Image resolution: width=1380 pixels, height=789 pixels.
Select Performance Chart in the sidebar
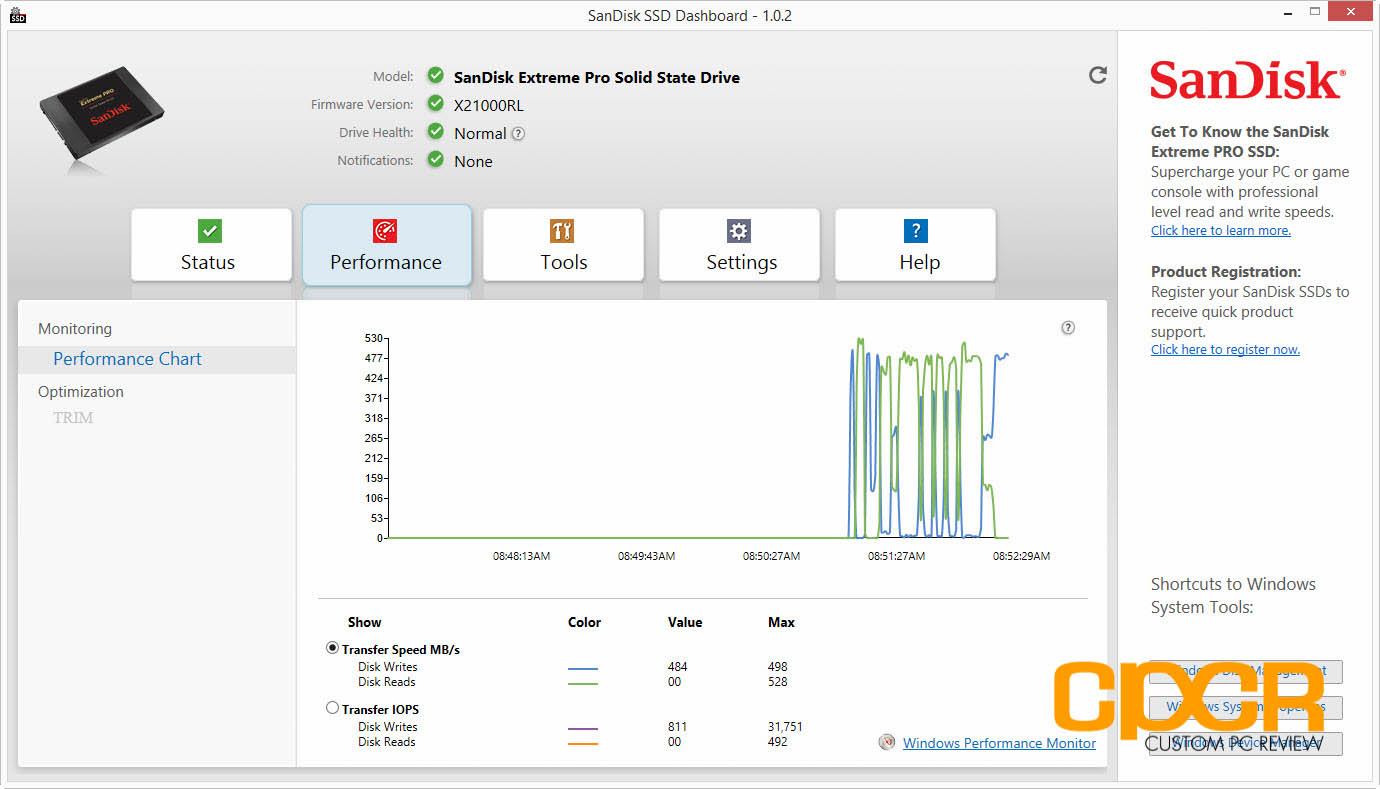click(157, 359)
